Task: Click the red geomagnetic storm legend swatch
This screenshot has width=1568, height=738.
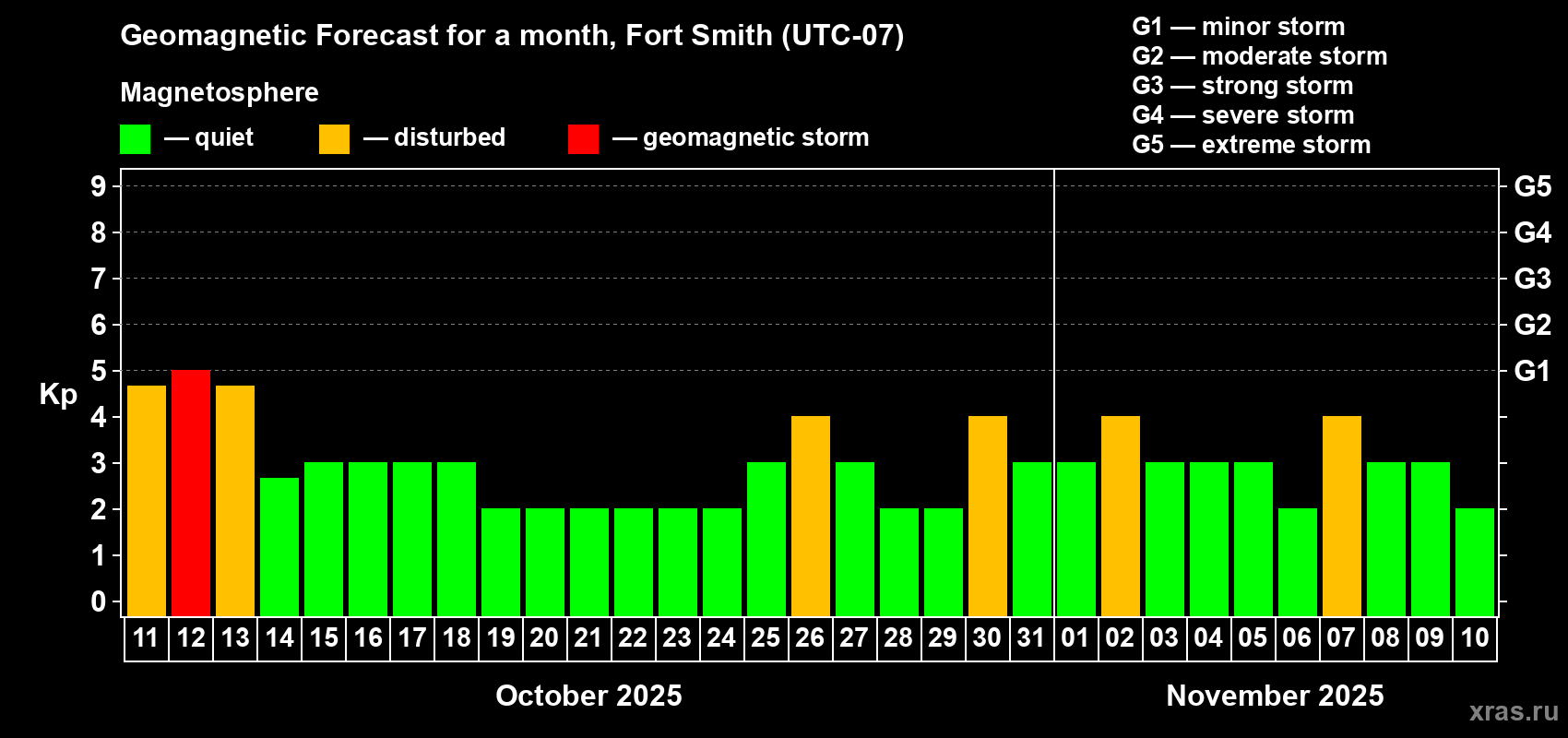Action: click(x=583, y=139)
